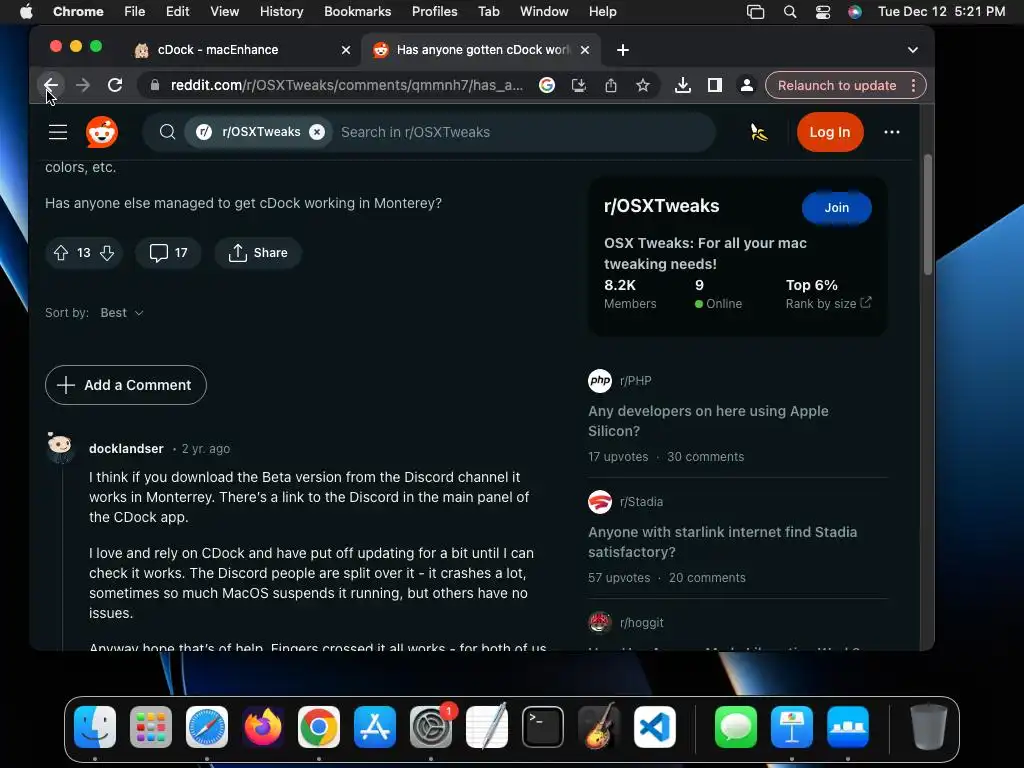Open Control Center in menu bar
Screen dimensions: 1024x768
[822, 11]
